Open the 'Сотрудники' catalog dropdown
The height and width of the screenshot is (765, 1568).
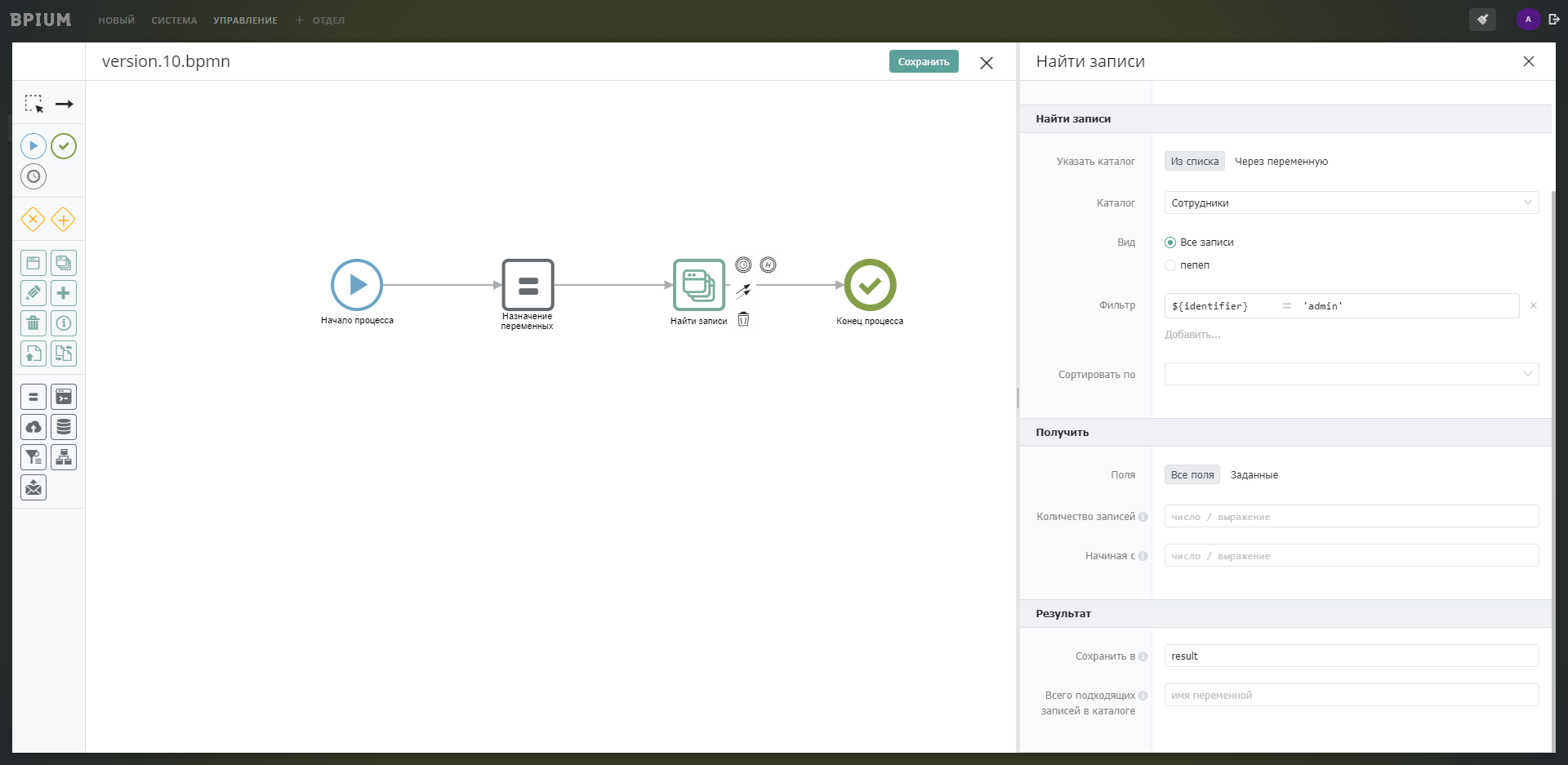point(1351,202)
